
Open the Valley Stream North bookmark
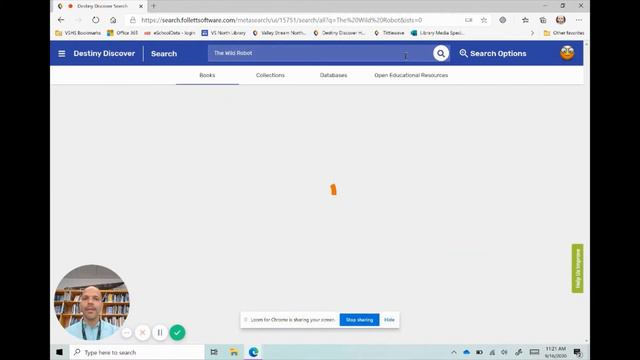(x=279, y=33)
